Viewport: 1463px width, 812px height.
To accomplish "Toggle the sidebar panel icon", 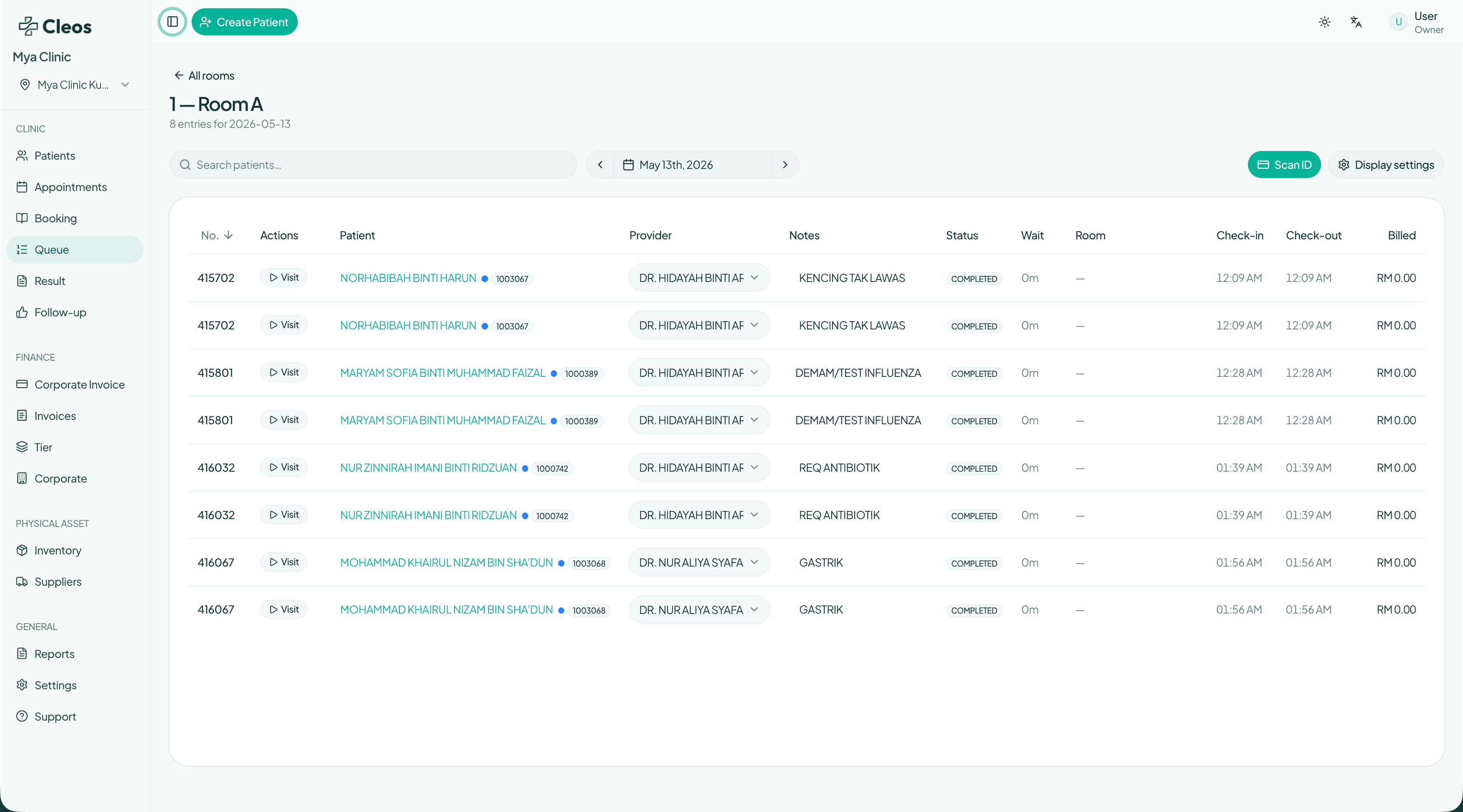I will pyautogui.click(x=173, y=22).
